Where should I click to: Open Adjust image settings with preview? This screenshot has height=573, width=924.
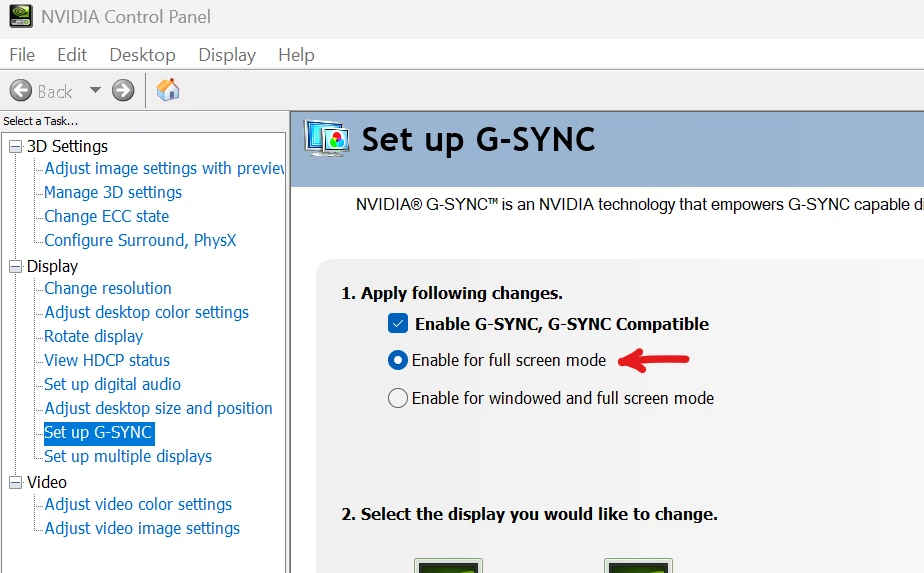164,169
